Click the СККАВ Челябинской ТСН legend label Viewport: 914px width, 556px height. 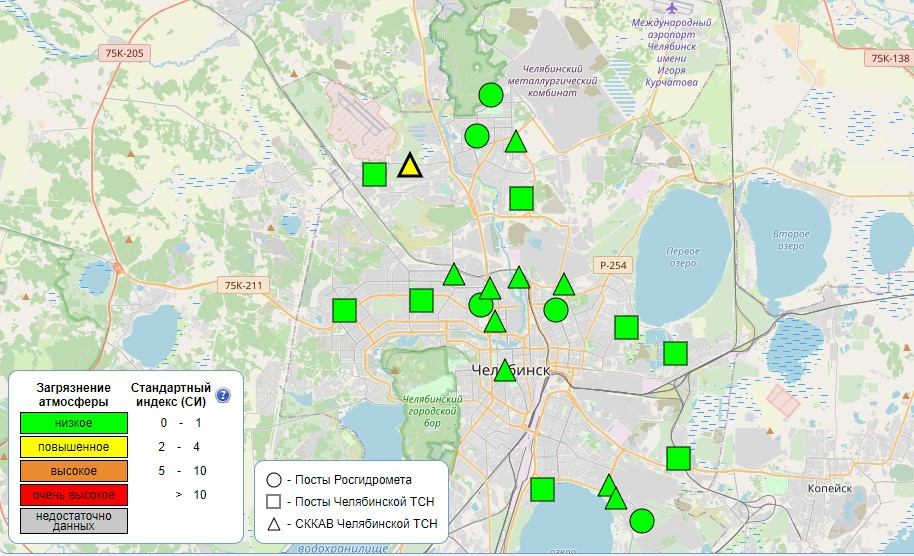[x=366, y=523]
